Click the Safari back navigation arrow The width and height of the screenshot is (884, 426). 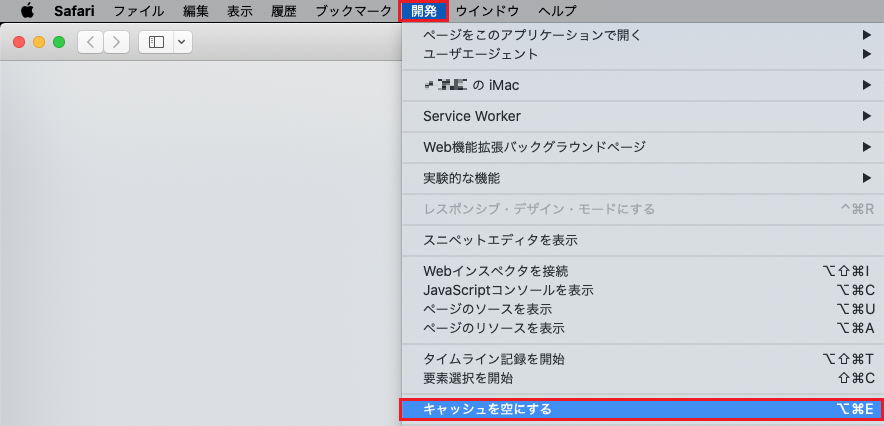[91, 42]
